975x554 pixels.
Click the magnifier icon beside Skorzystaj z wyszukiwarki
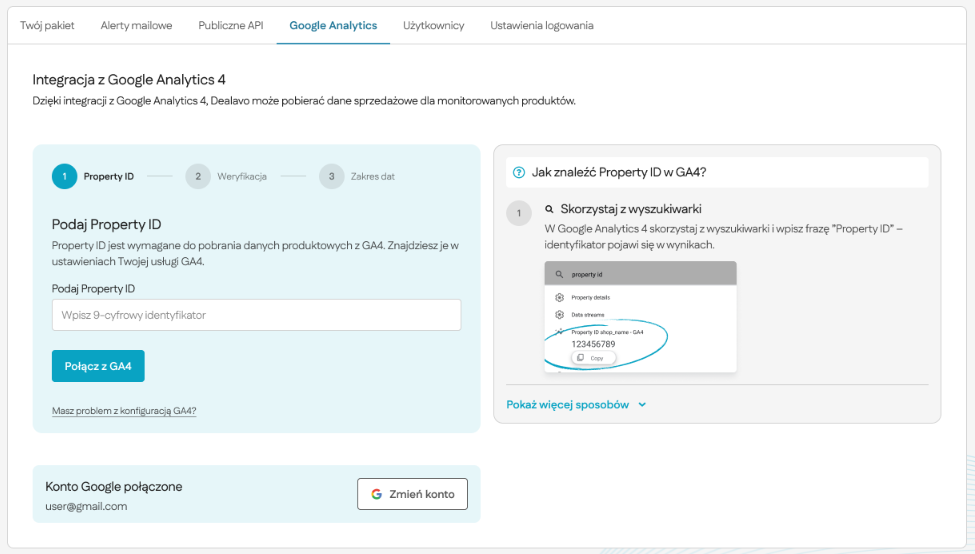549,209
